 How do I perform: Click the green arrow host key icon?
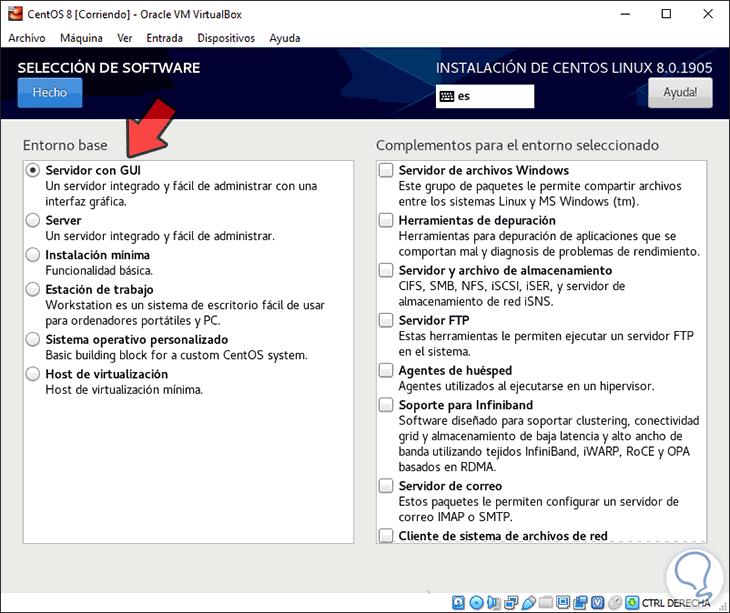tap(632, 603)
